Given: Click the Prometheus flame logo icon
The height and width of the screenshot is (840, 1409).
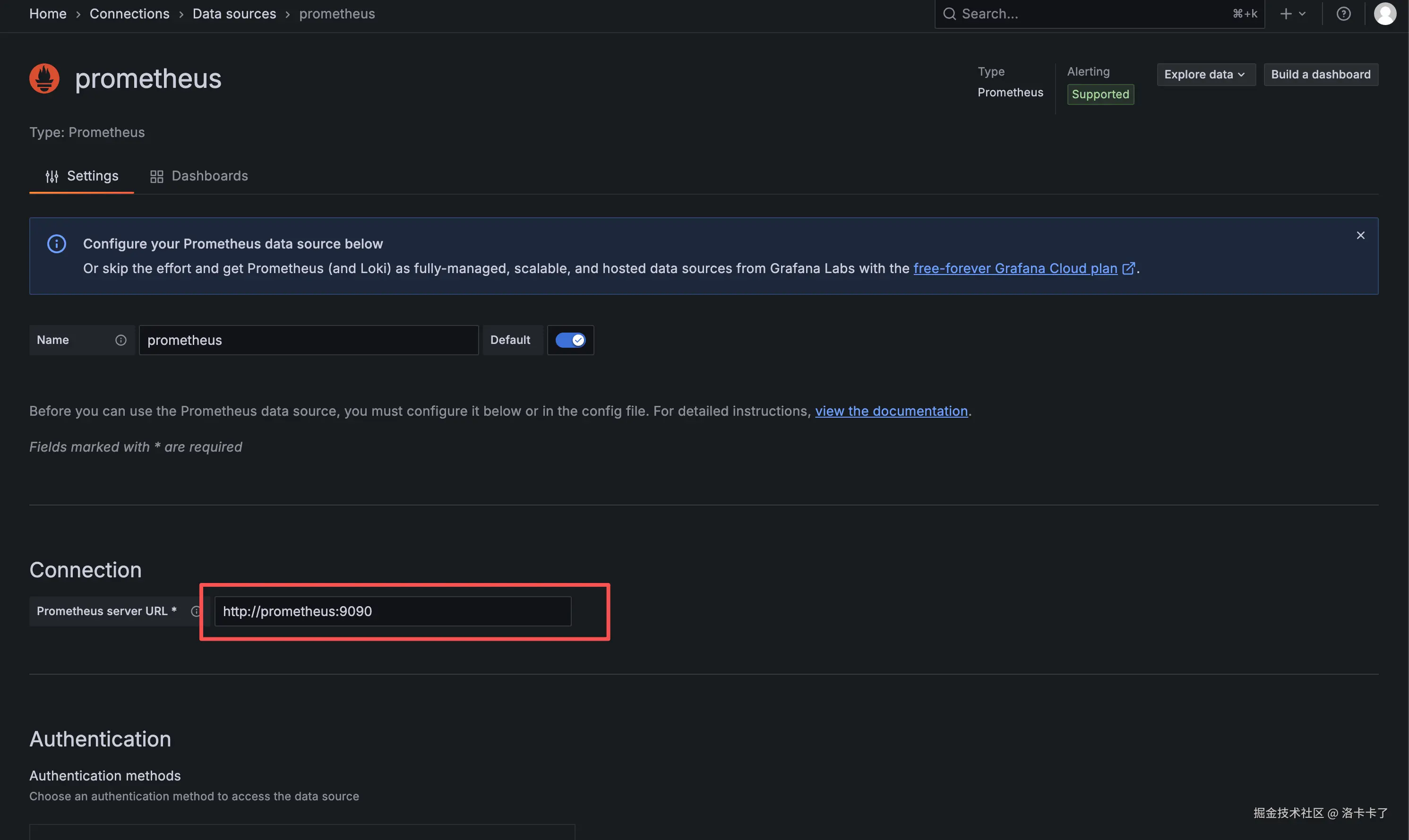Looking at the screenshot, I should [44, 78].
